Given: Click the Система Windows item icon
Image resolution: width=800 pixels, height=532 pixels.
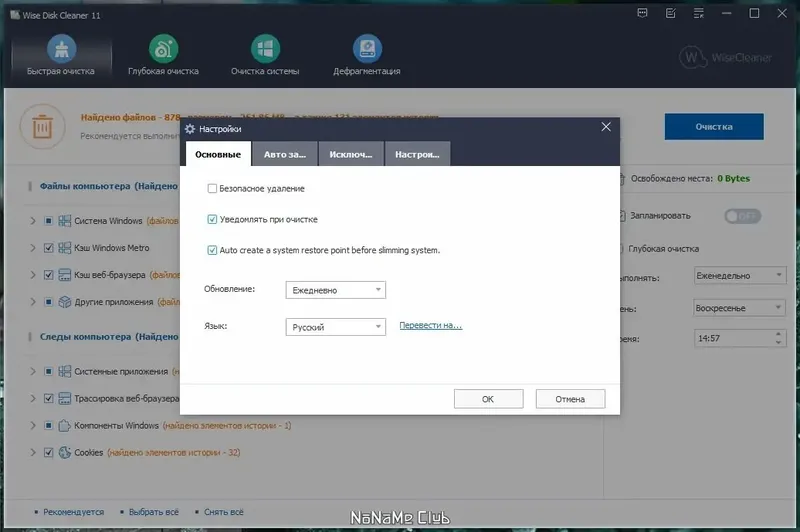Looking at the screenshot, I should [64, 221].
